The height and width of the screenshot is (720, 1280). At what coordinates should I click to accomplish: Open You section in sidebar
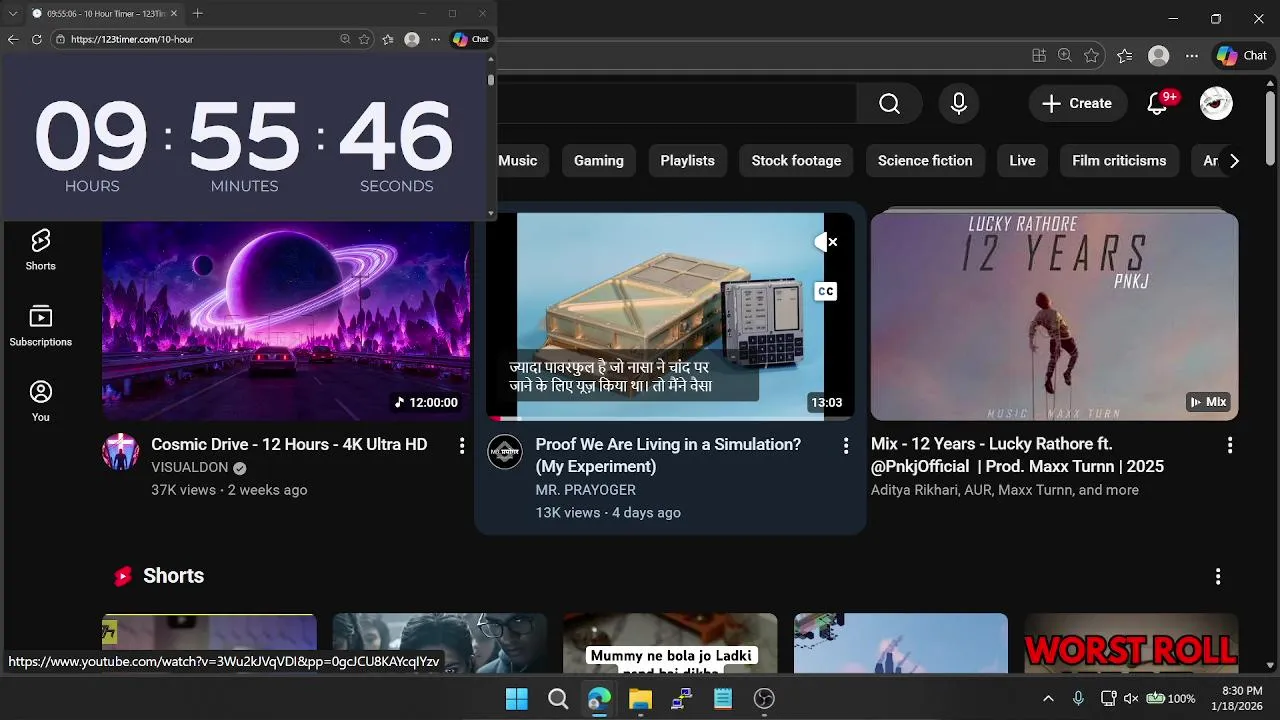[x=41, y=401]
